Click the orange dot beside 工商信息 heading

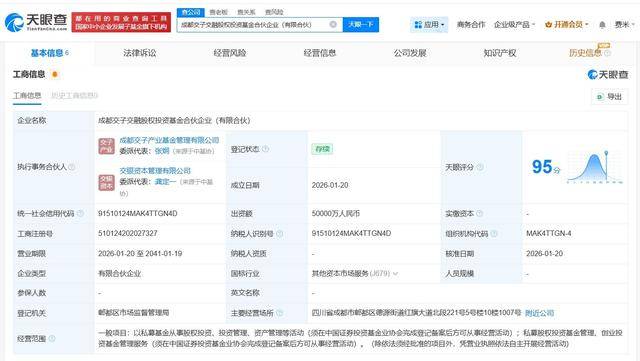pyautogui.click(x=55, y=74)
